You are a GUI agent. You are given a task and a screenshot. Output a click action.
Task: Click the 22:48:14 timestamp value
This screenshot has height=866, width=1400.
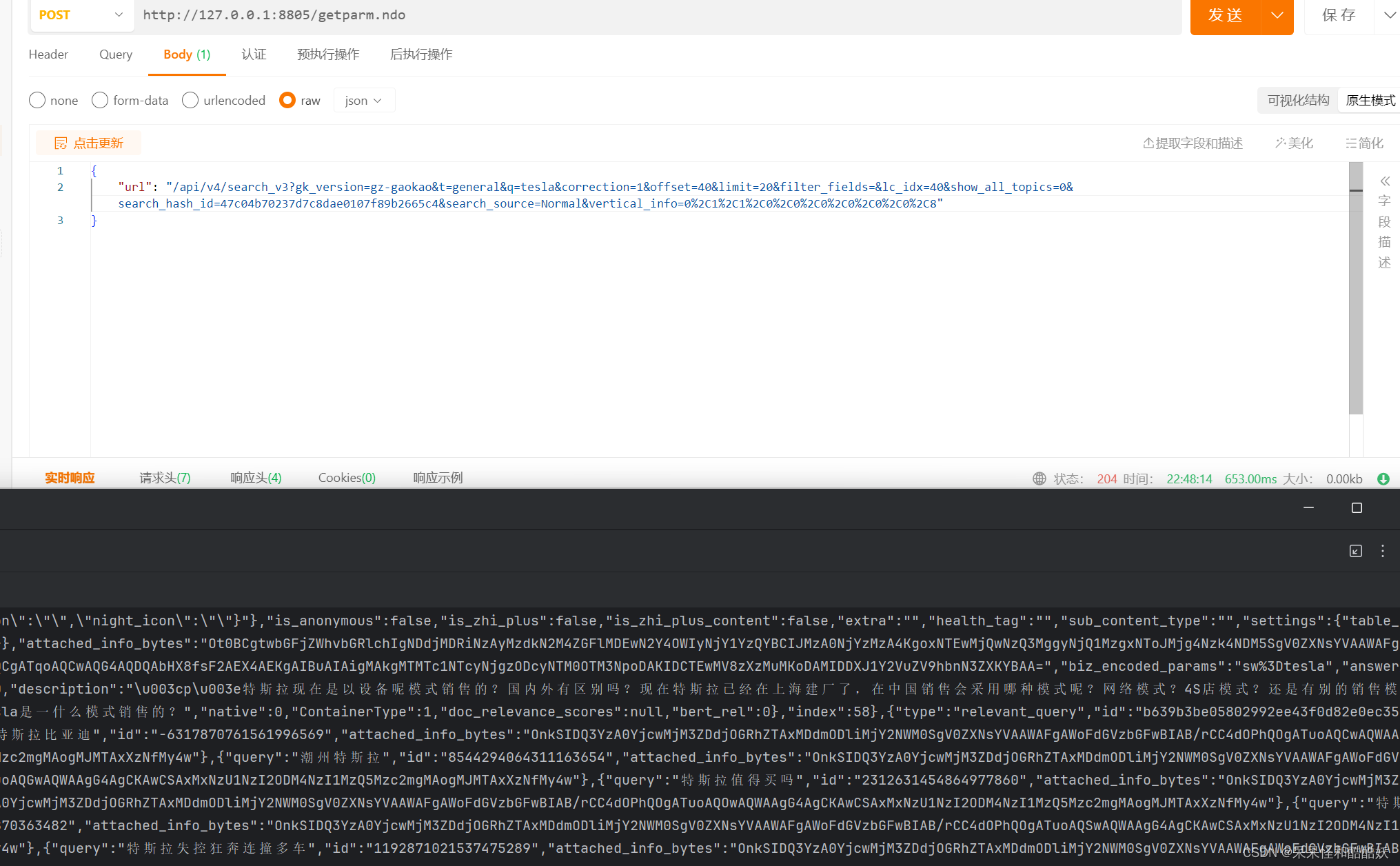1189,479
